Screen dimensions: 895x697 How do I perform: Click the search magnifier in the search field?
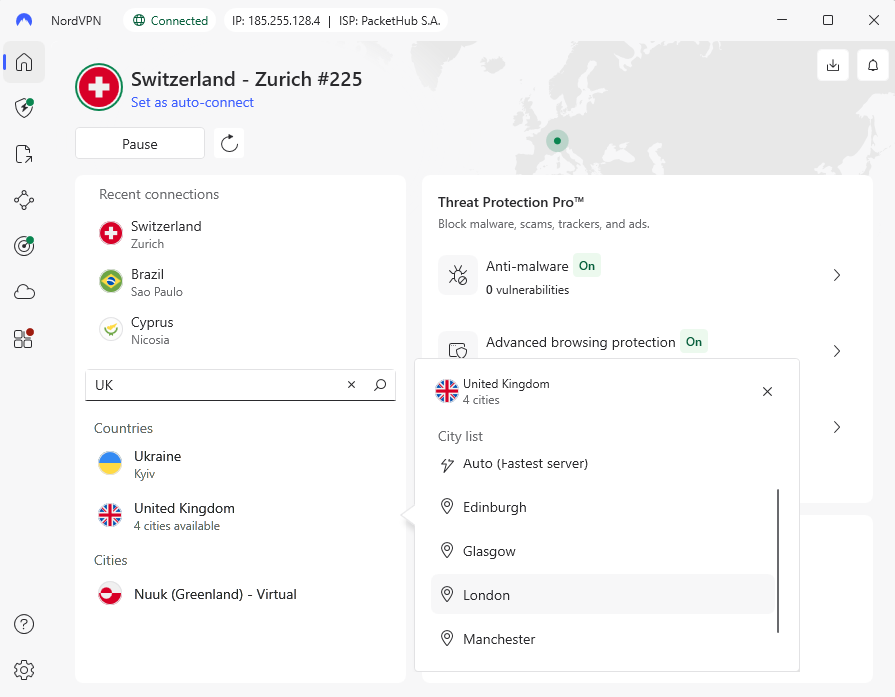(x=379, y=384)
